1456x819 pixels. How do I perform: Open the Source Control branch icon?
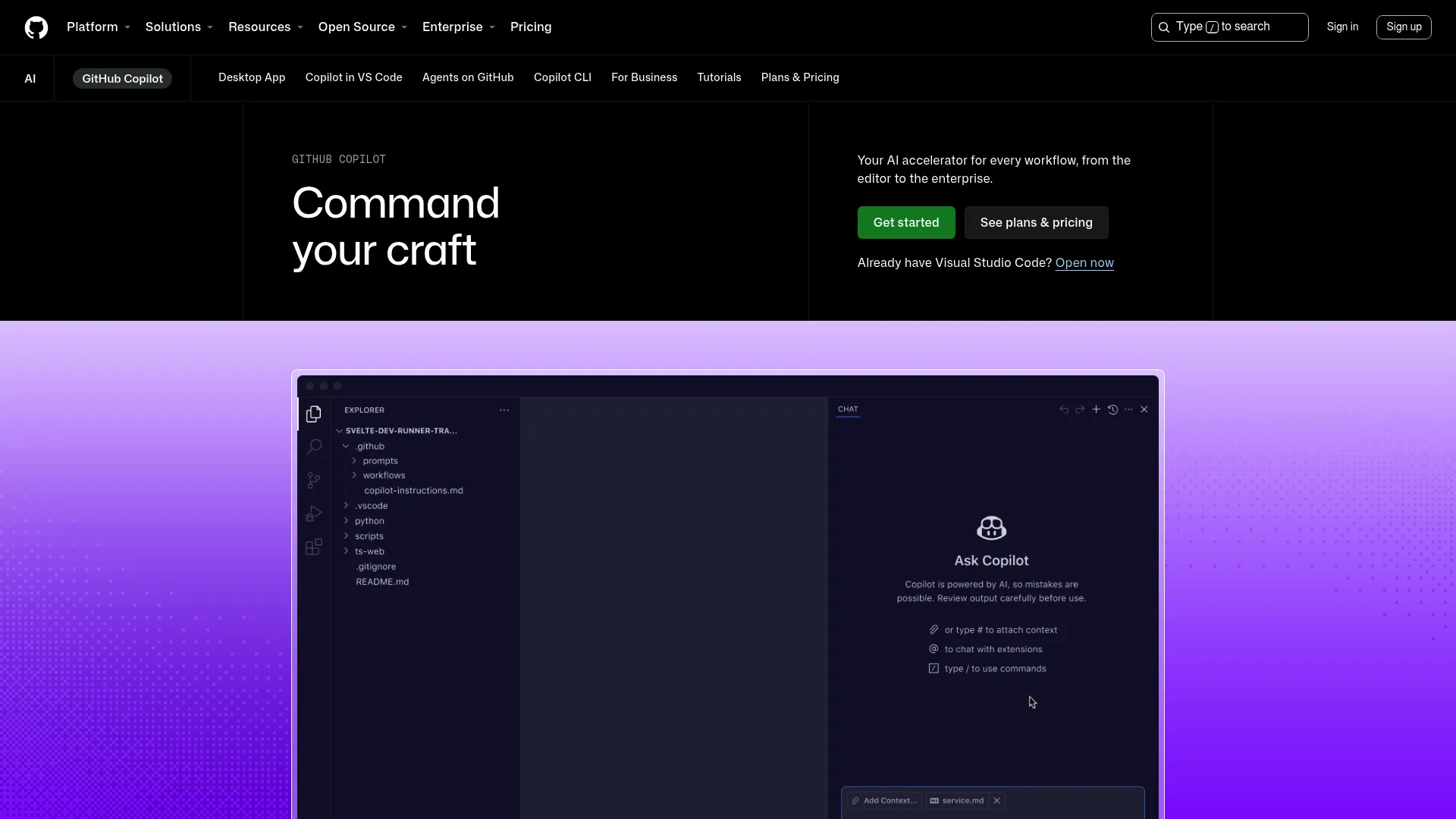pyautogui.click(x=314, y=480)
